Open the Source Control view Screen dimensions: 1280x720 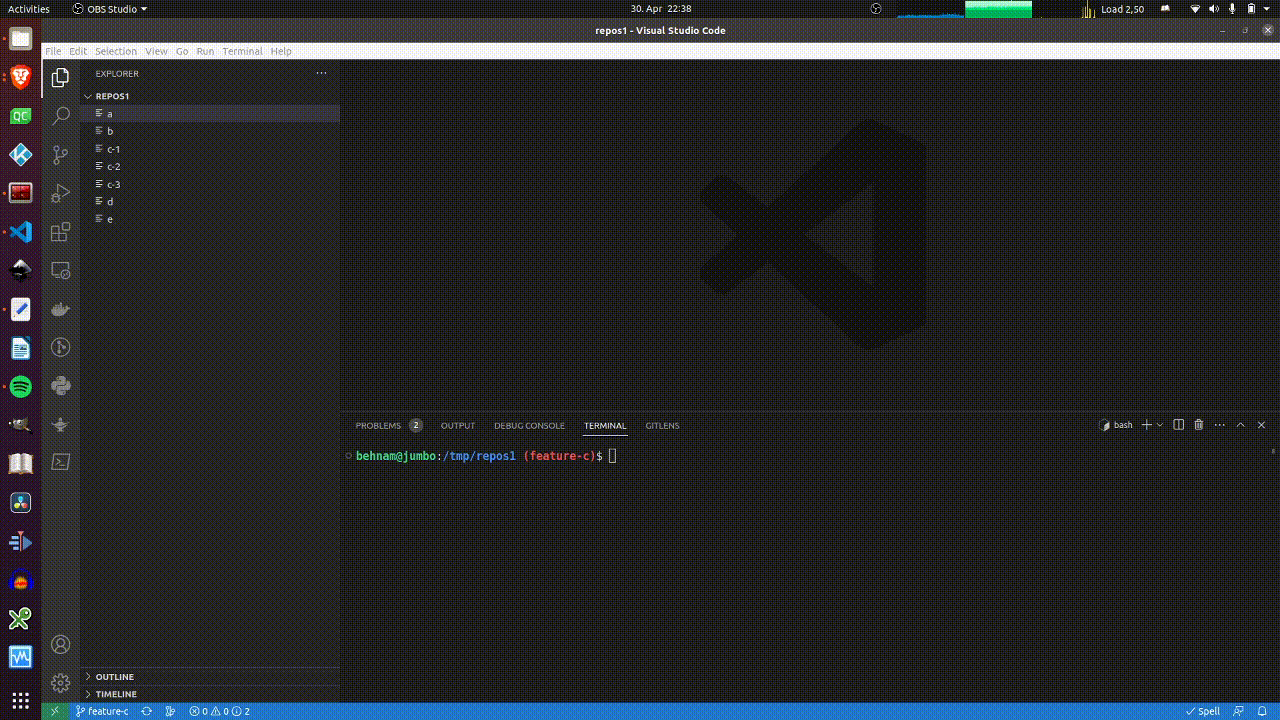[x=60, y=155]
